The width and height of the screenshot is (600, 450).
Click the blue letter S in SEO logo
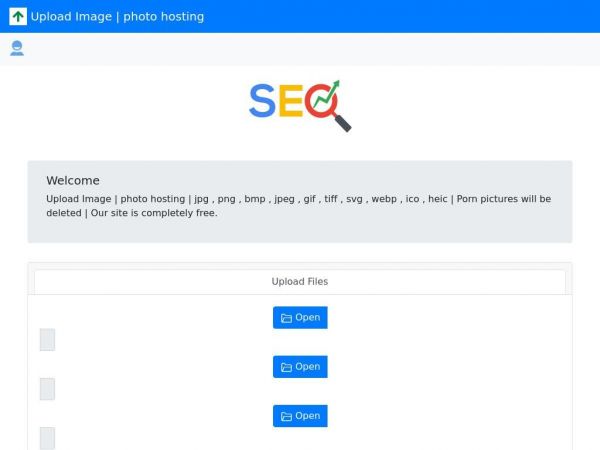pyautogui.click(x=262, y=101)
